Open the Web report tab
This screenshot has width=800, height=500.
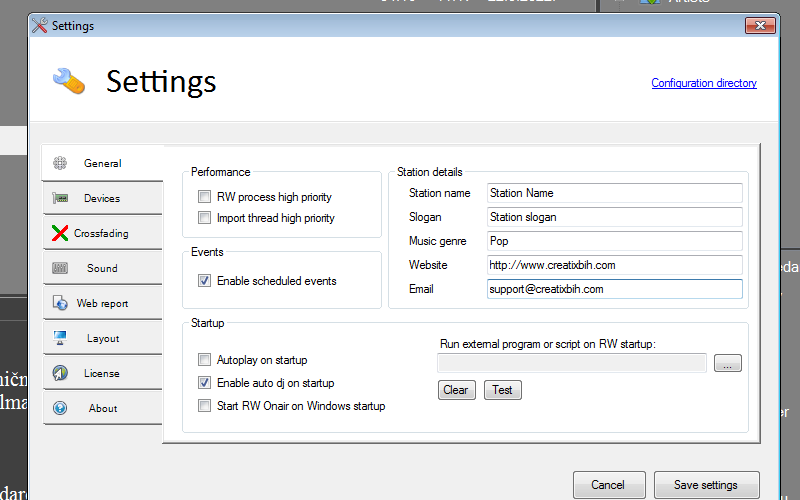click(103, 303)
